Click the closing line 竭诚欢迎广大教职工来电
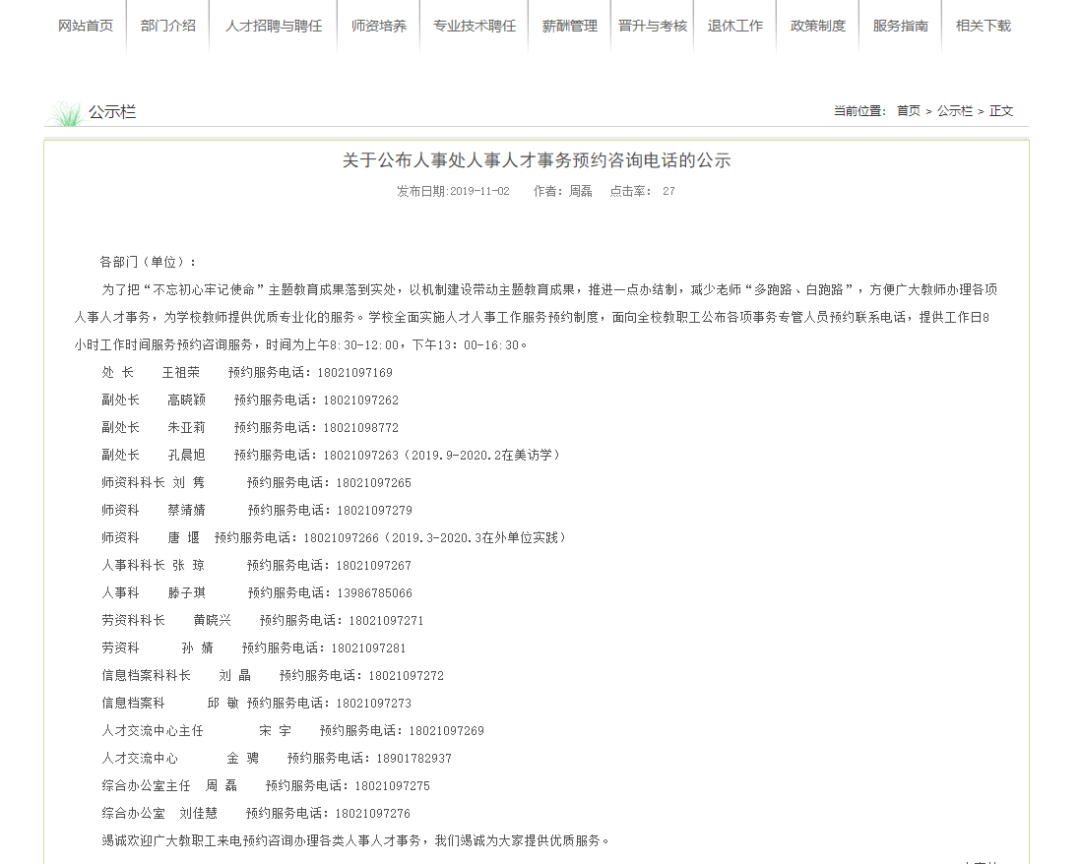Screen dimensions: 1080x864 [355, 841]
